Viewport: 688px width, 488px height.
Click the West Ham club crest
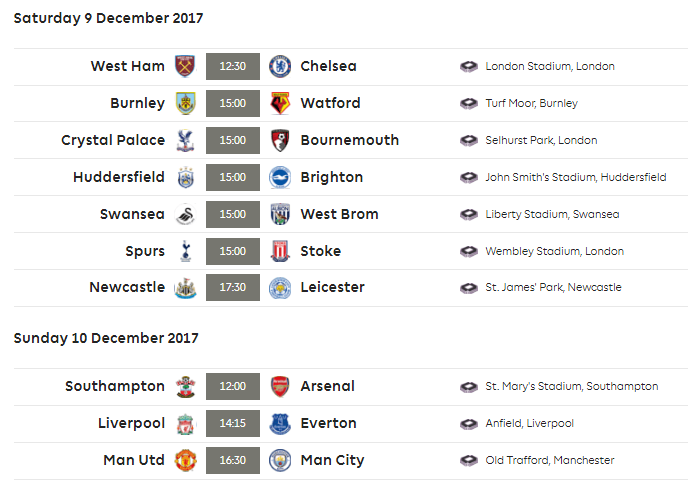click(185, 66)
